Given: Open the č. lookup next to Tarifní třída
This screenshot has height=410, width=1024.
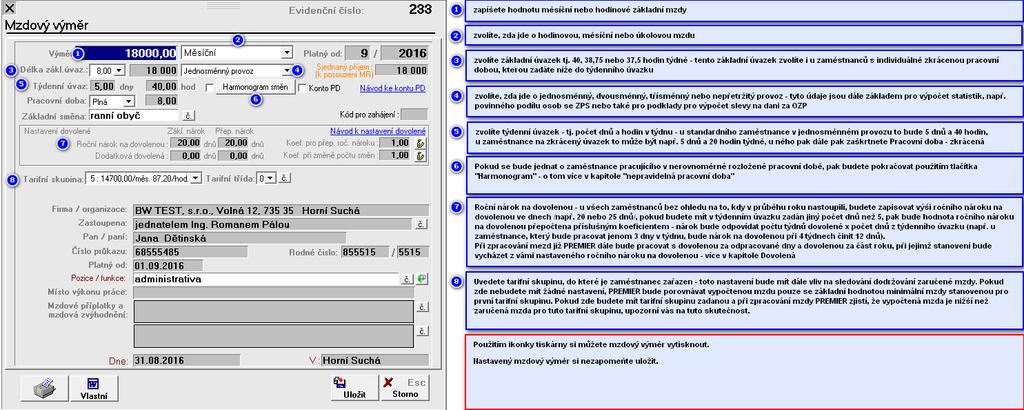Looking at the screenshot, I should (285, 178).
